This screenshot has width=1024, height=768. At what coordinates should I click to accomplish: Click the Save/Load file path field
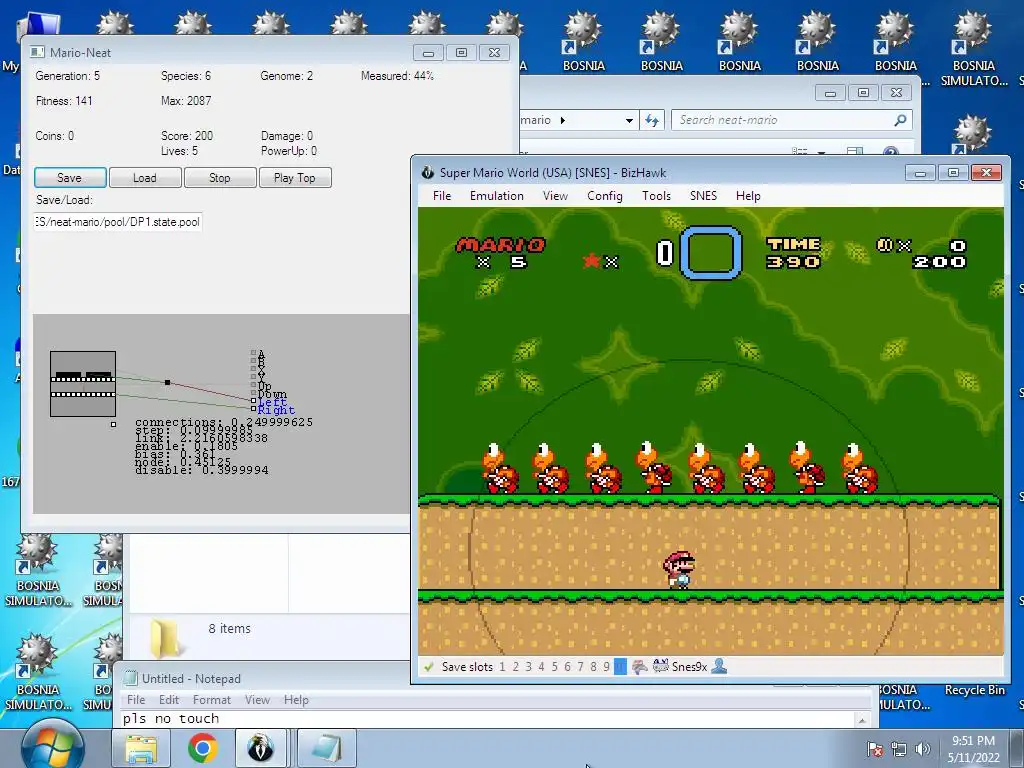(x=118, y=222)
